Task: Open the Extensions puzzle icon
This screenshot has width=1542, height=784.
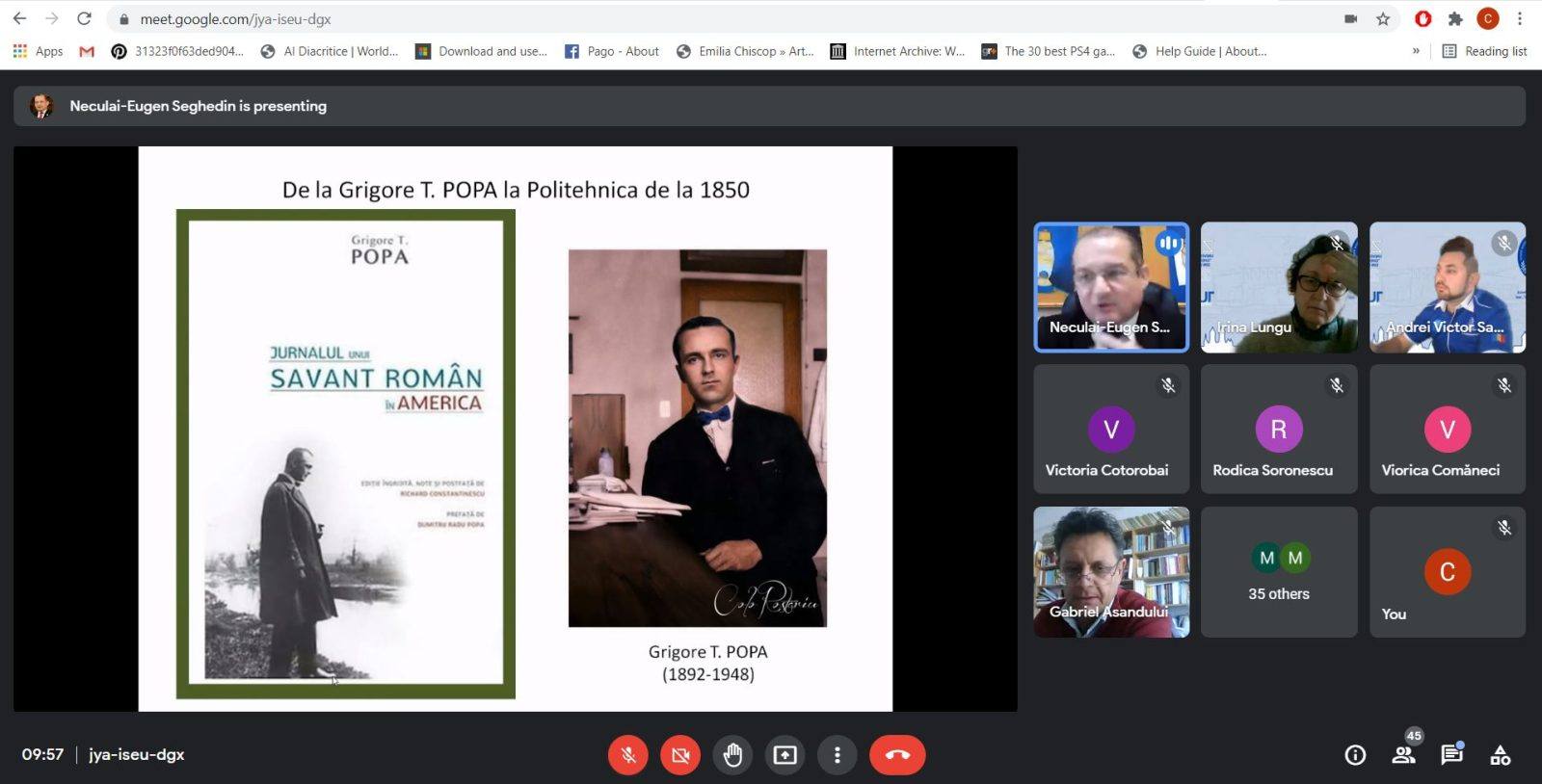Action: pos(1455,18)
